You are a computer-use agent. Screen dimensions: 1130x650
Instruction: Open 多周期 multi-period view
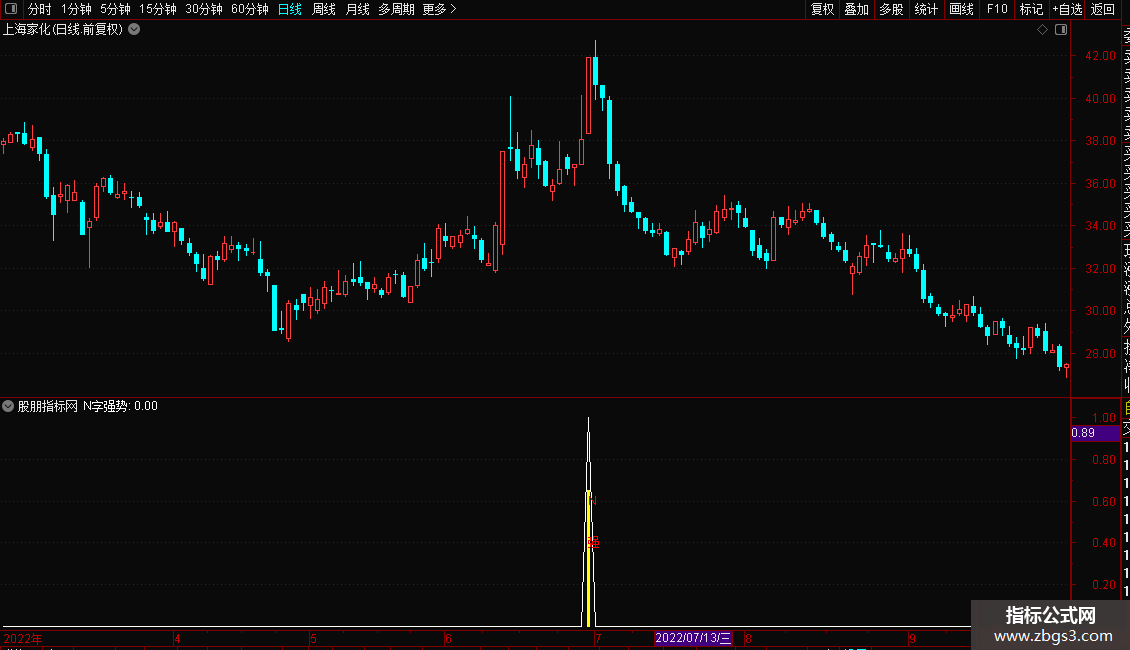click(396, 9)
